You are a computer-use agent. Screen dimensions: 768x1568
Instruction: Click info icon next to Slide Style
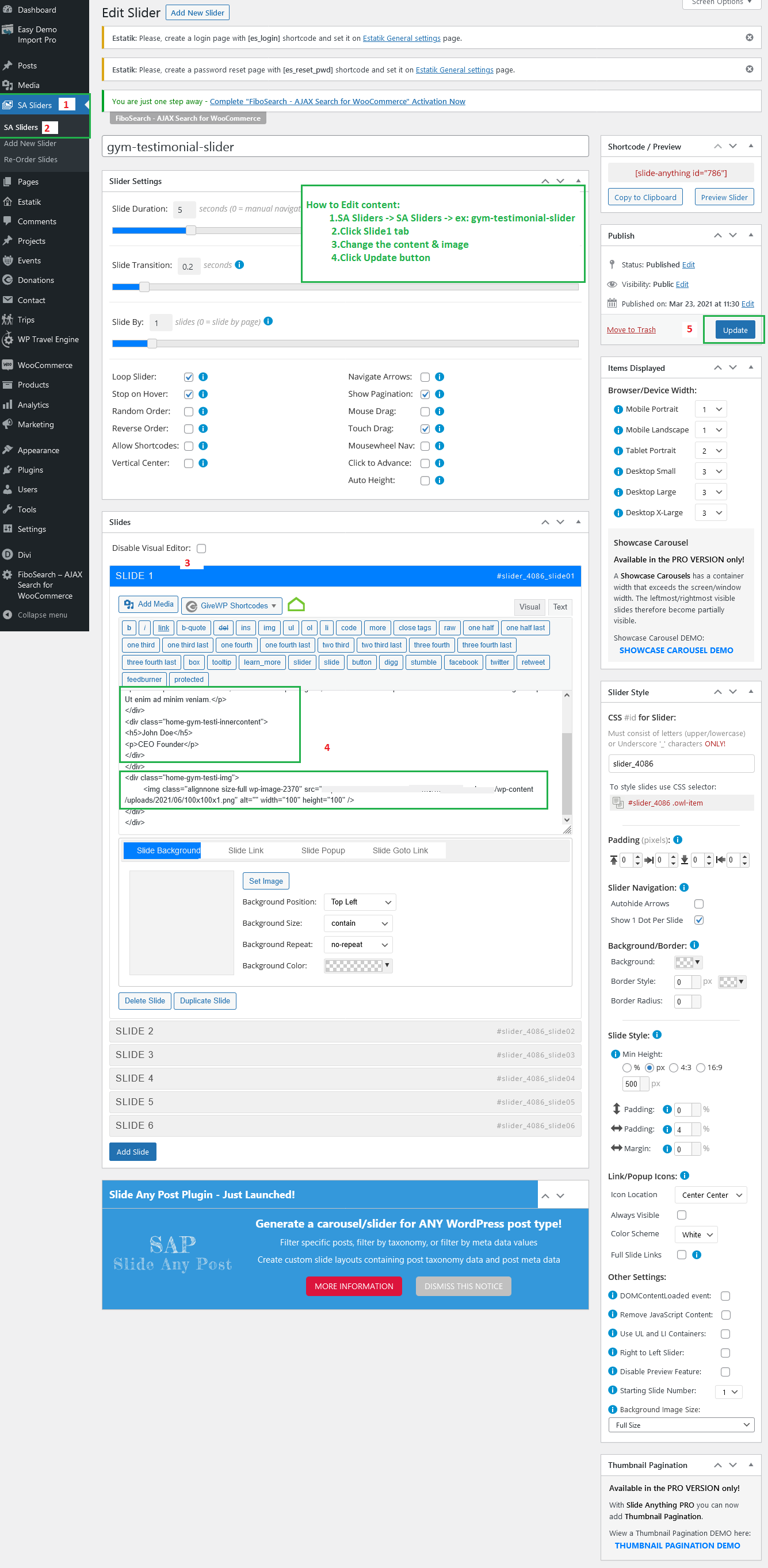[x=657, y=1035]
